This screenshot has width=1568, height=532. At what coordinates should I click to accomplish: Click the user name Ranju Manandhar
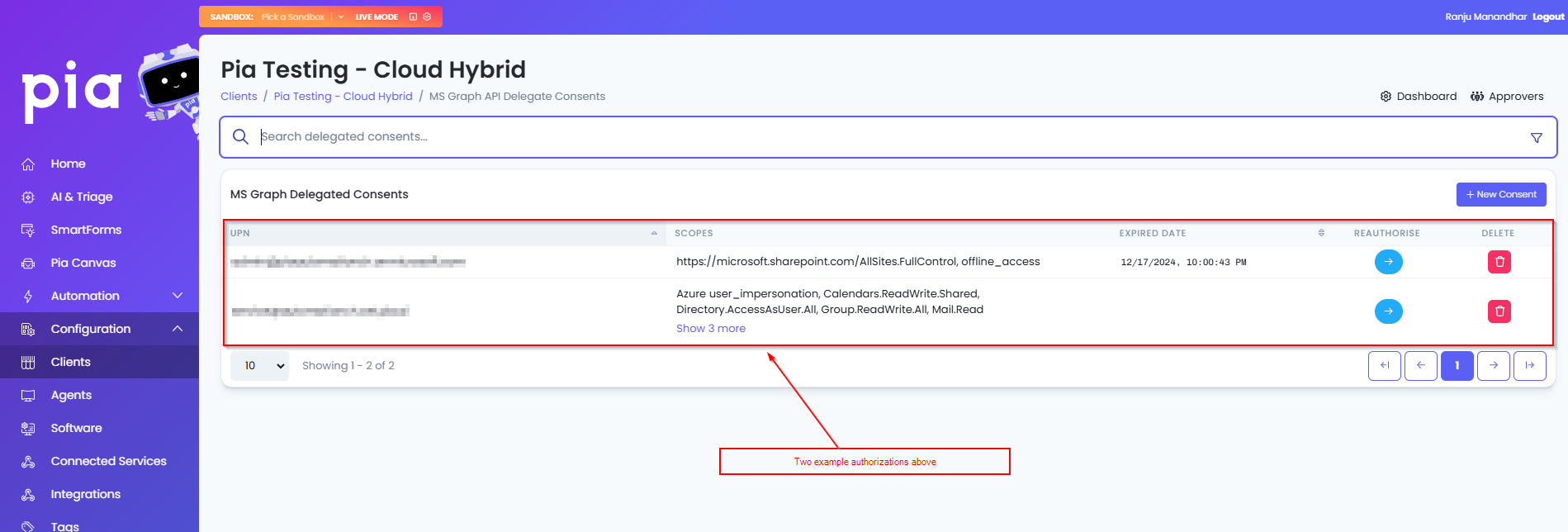[x=1485, y=17]
